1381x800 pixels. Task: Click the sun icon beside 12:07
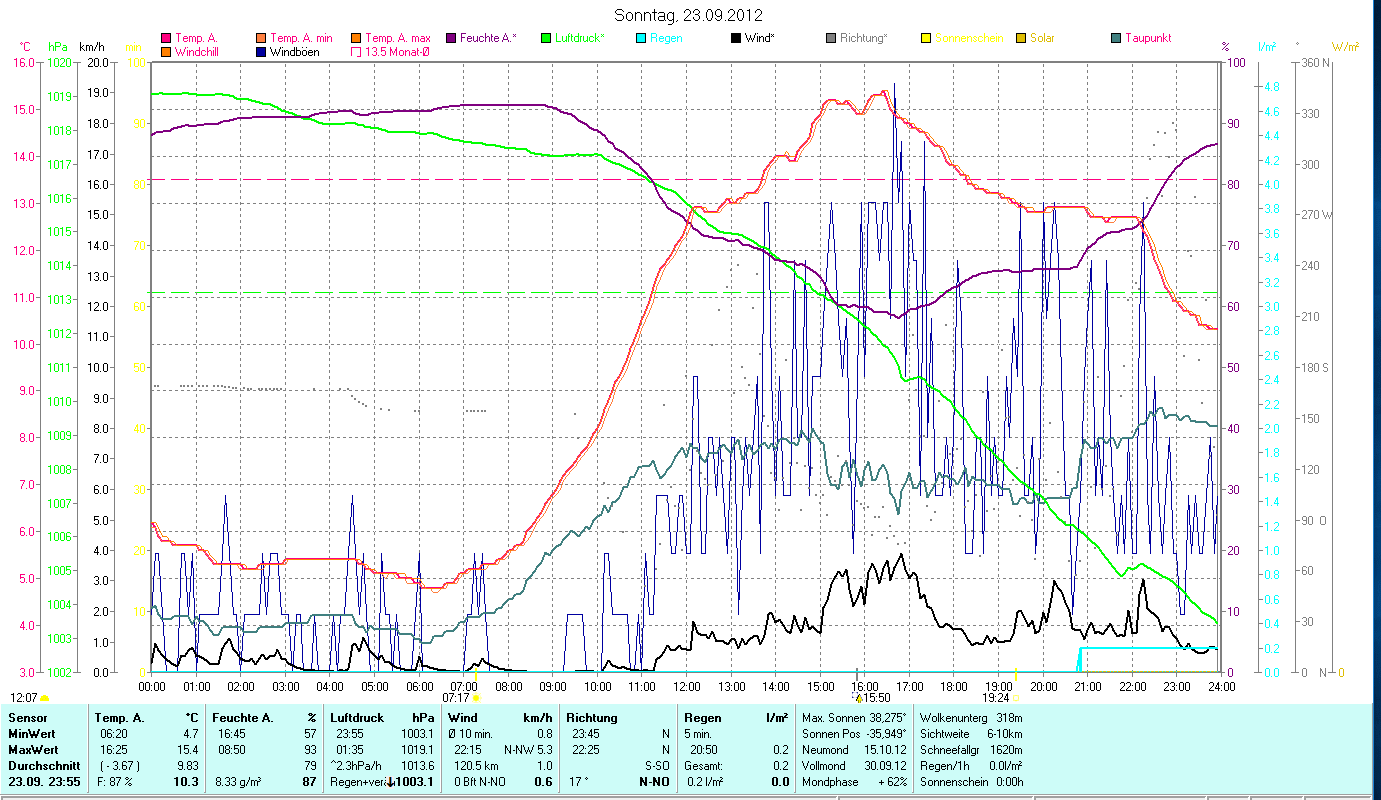tap(44, 698)
